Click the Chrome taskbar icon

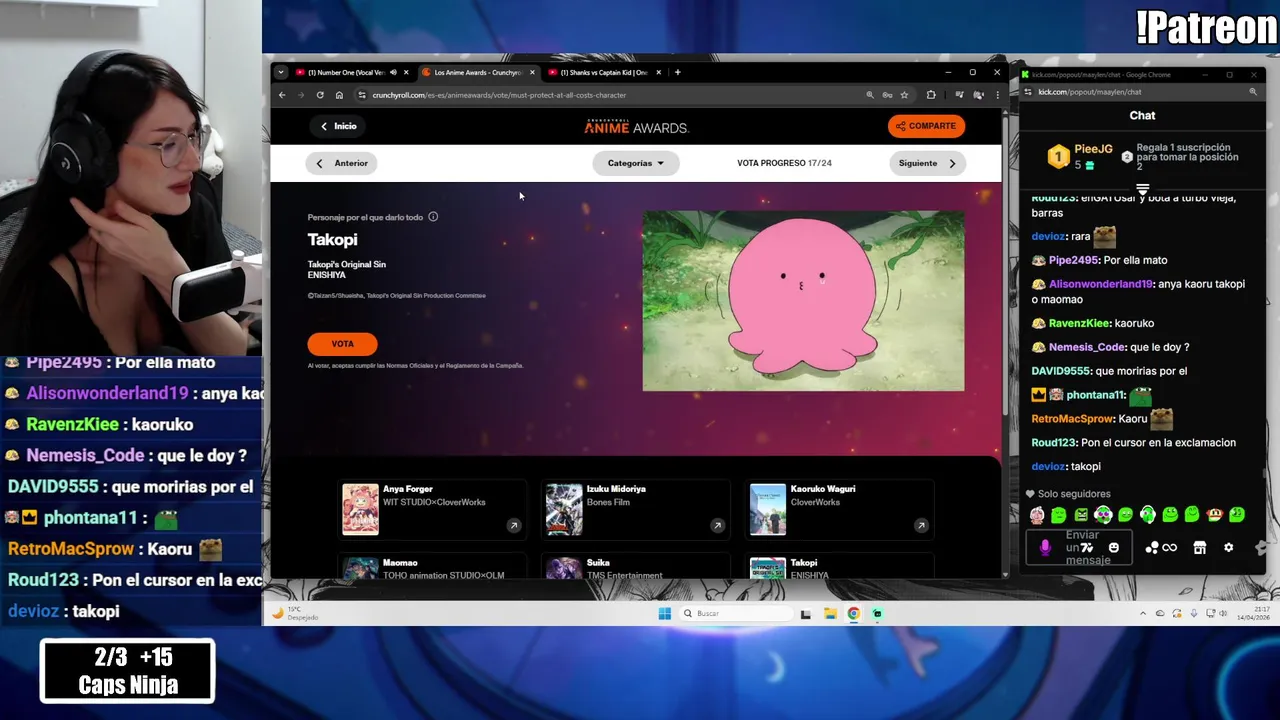point(854,613)
